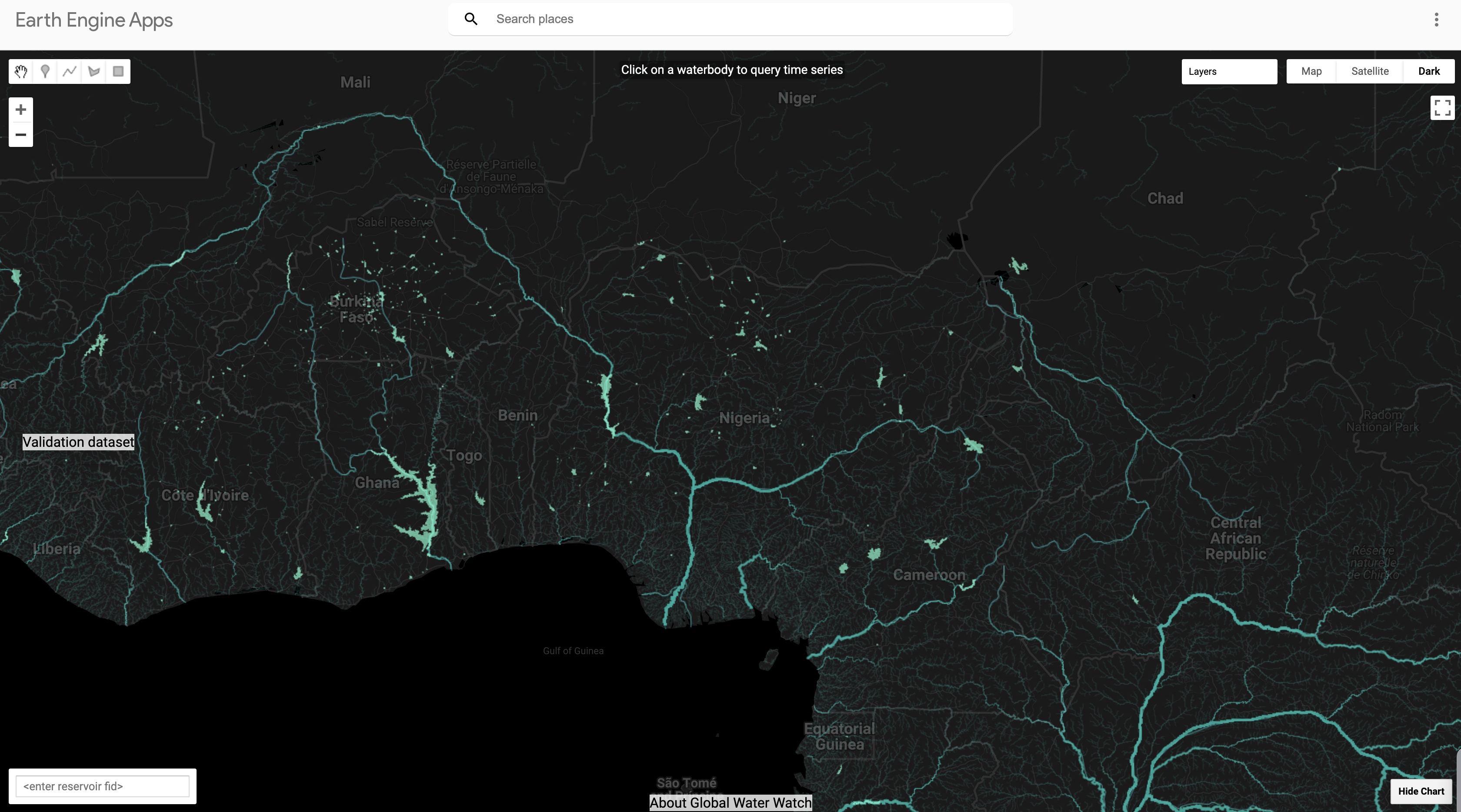Focus the reservoir fid input field
Image resolution: width=1461 pixels, height=812 pixels.
coord(102,786)
